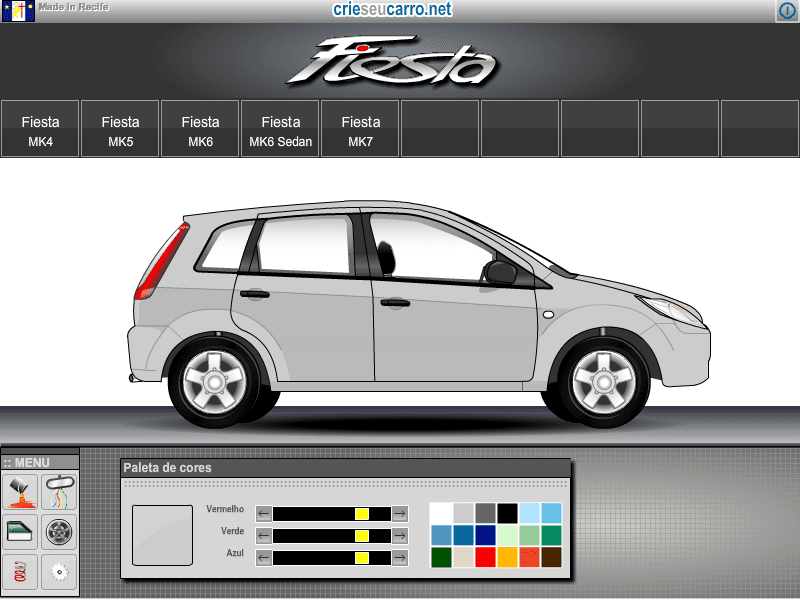The width and height of the screenshot is (800, 608).
Task: Decrease Verde with left arrow
Action: click(x=263, y=536)
